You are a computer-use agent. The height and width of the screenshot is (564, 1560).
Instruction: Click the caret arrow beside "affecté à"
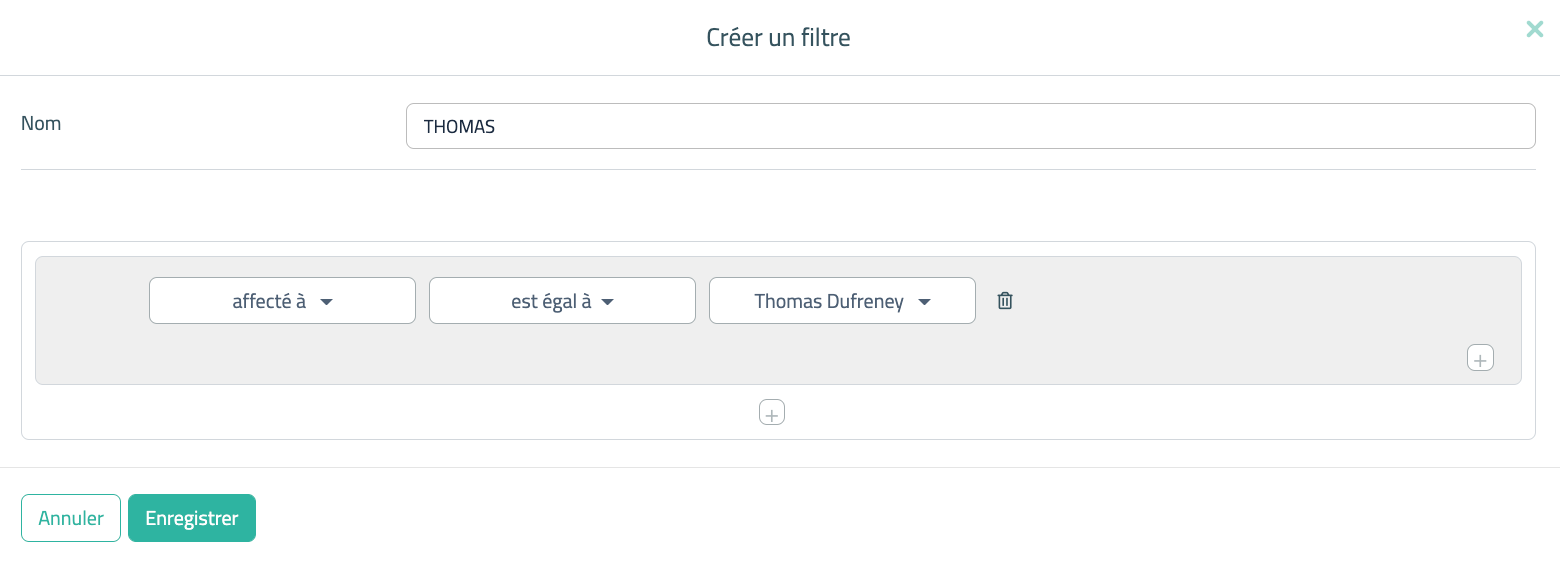326,302
